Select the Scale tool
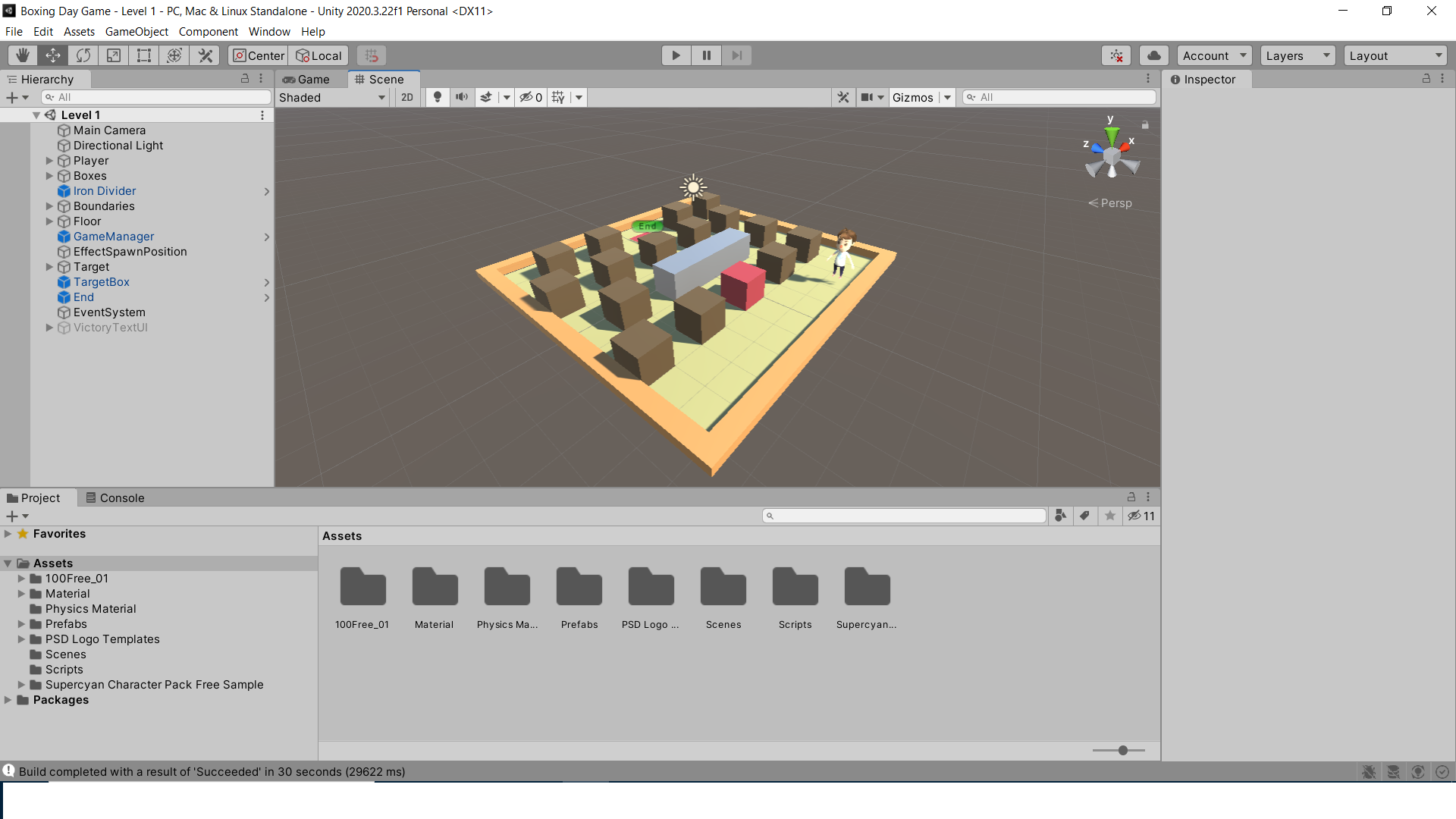The image size is (1456, 819). (x=113, y=55)
